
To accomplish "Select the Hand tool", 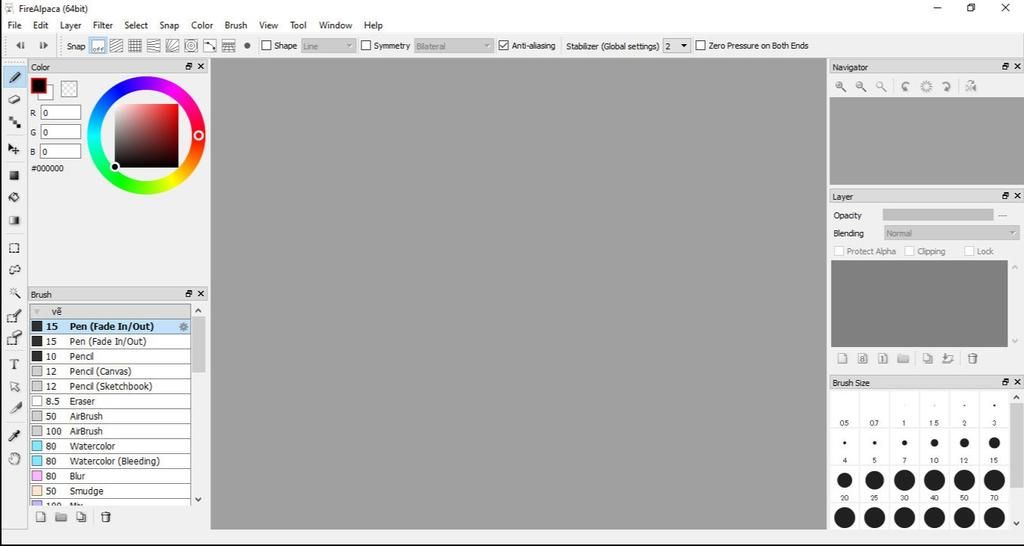I will [14, 458].
